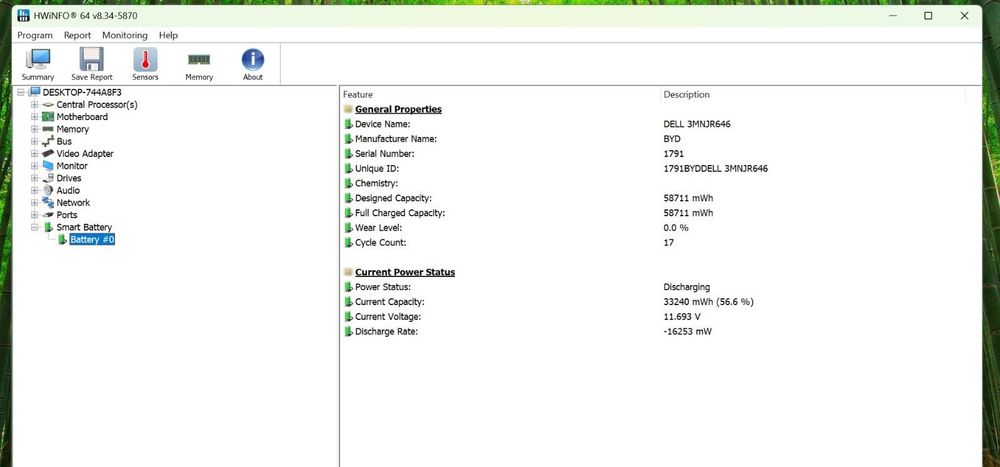The width and height of the screenshot is (1000, 467).
Task: Maximize the HWiNFO window
Action: tap(928, 15)
